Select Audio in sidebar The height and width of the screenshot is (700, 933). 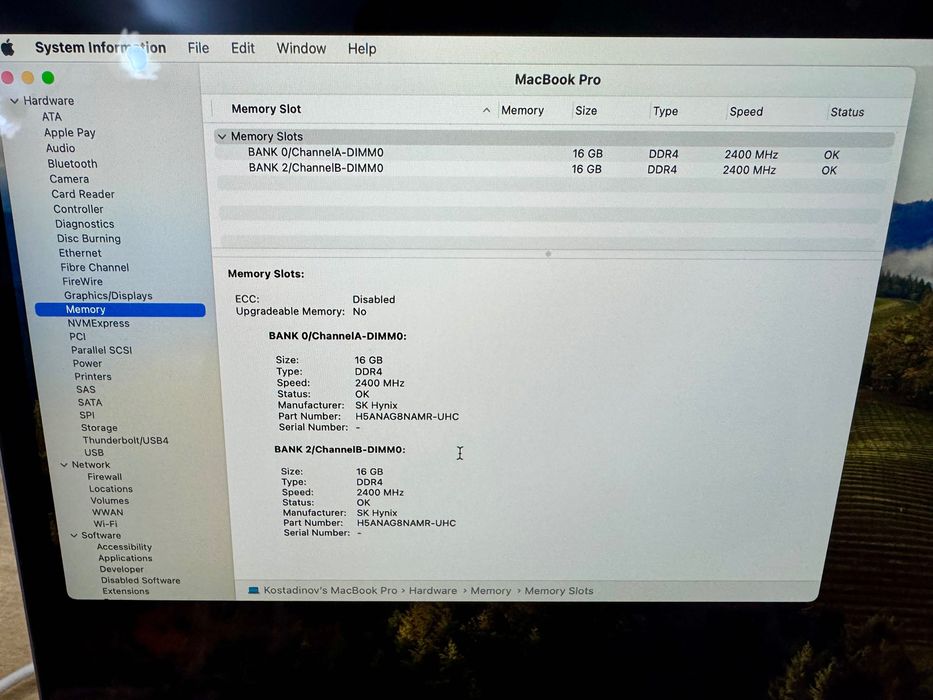[x=61, y=148]
